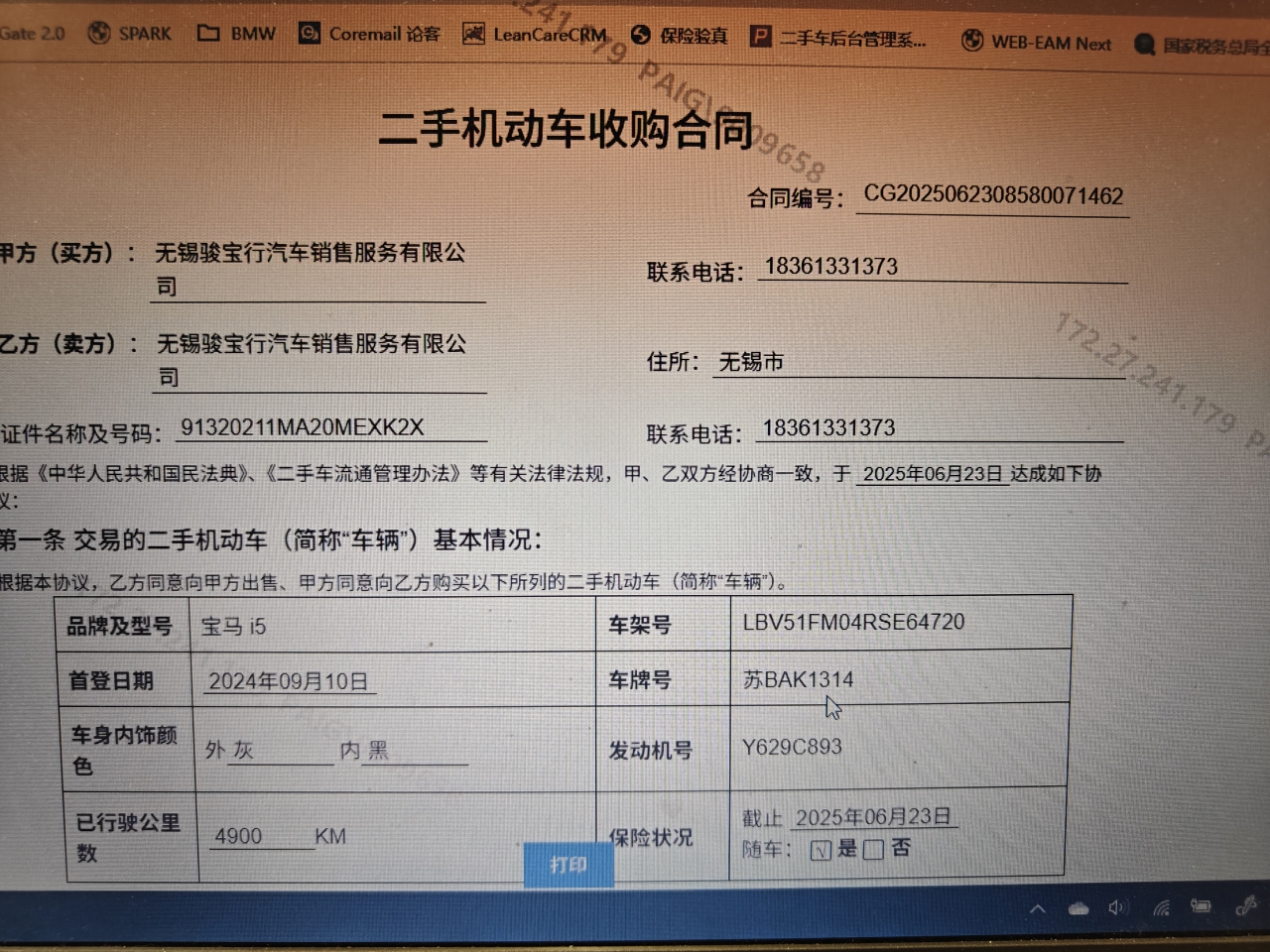The width and height of the screenshot is (1270, 952).
Task: Open the battery power tray icon
Action: point(1202,905)
